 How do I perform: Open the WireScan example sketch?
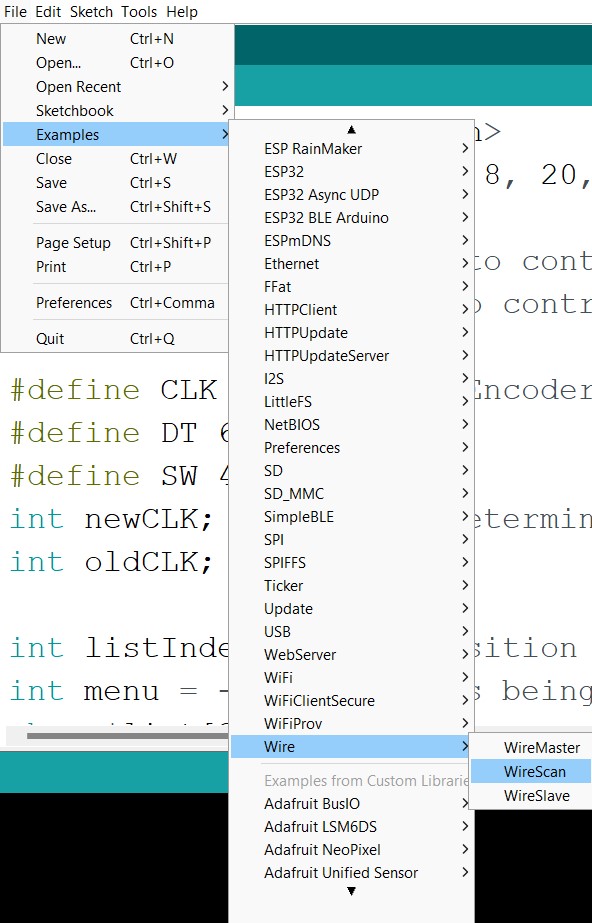point(531,772)
